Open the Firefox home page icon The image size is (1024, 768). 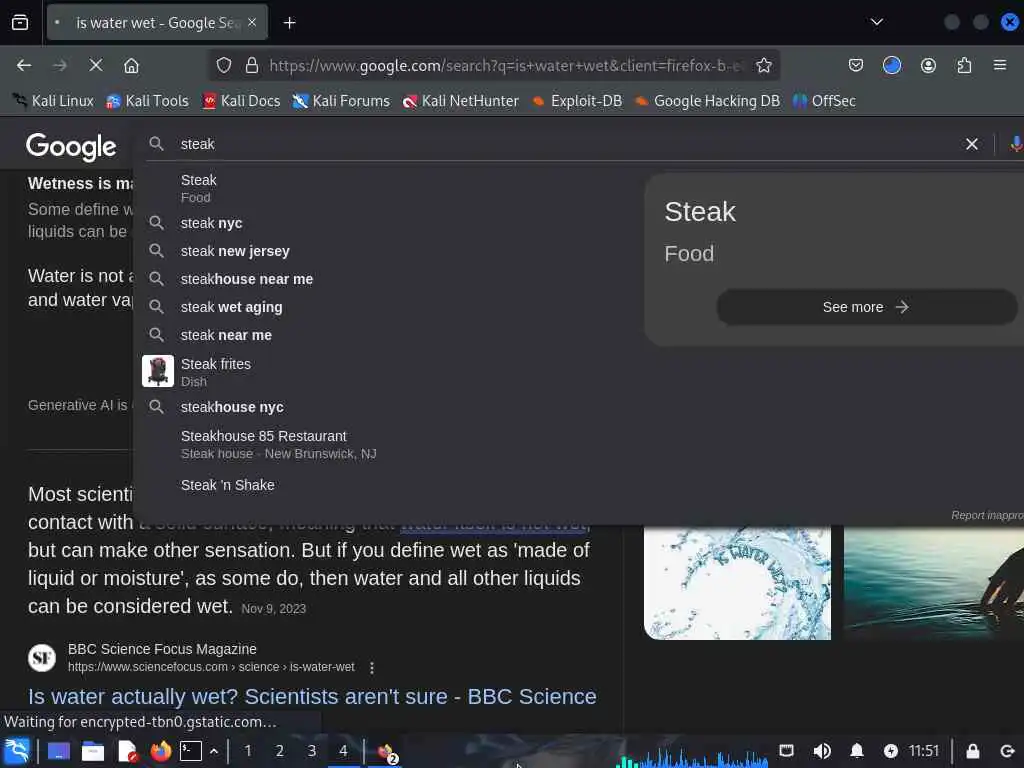point(131,65)
